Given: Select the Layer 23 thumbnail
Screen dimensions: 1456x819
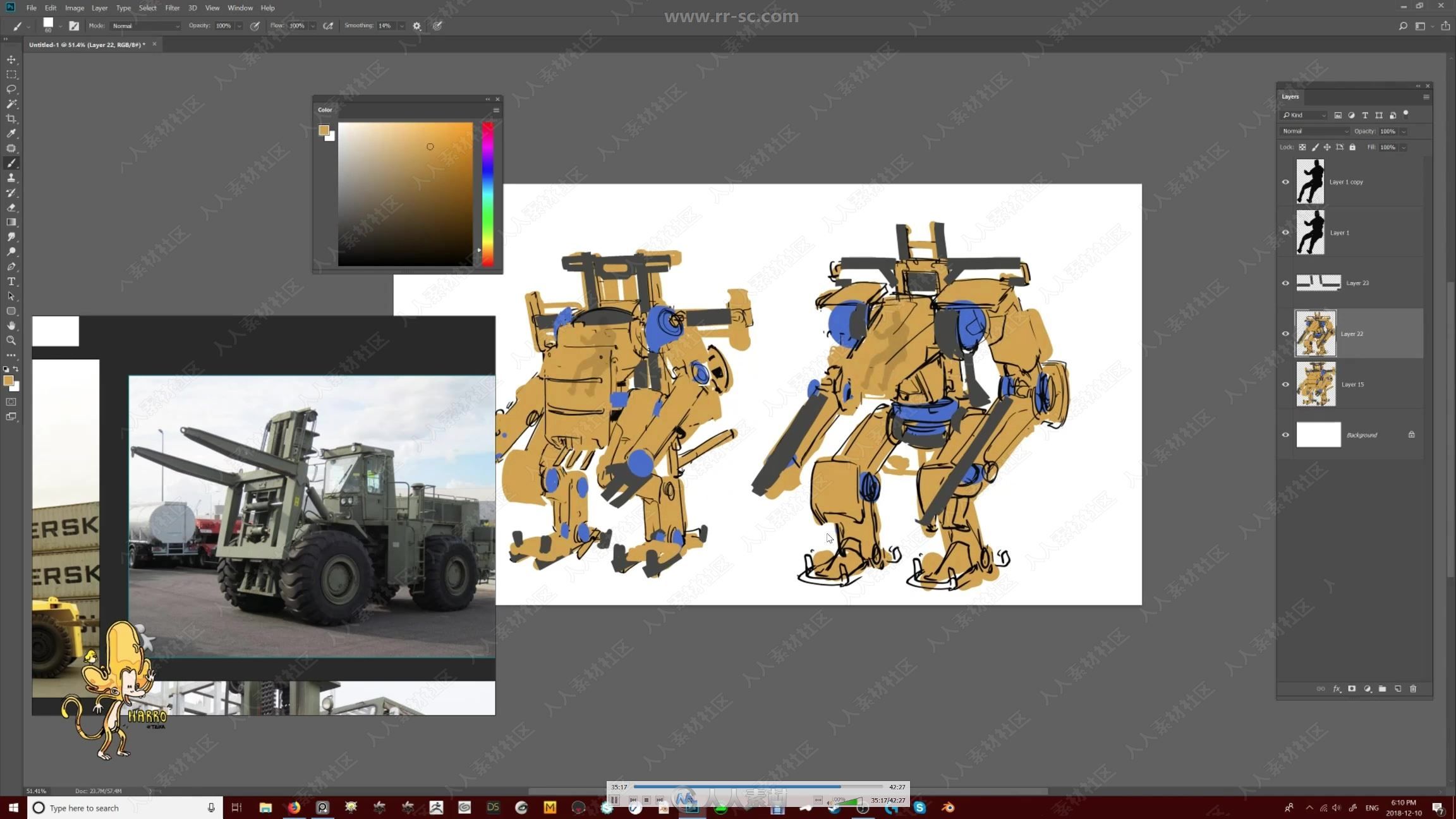Looking at the screenshot, I should click(x=1318, y=283).
